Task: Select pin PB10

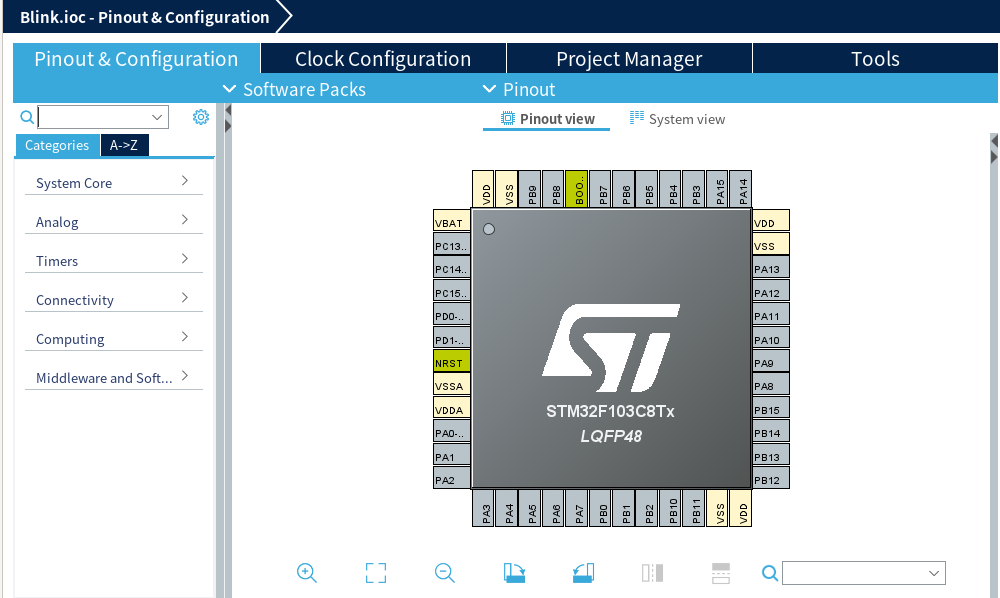Action: tap(670, 509)
